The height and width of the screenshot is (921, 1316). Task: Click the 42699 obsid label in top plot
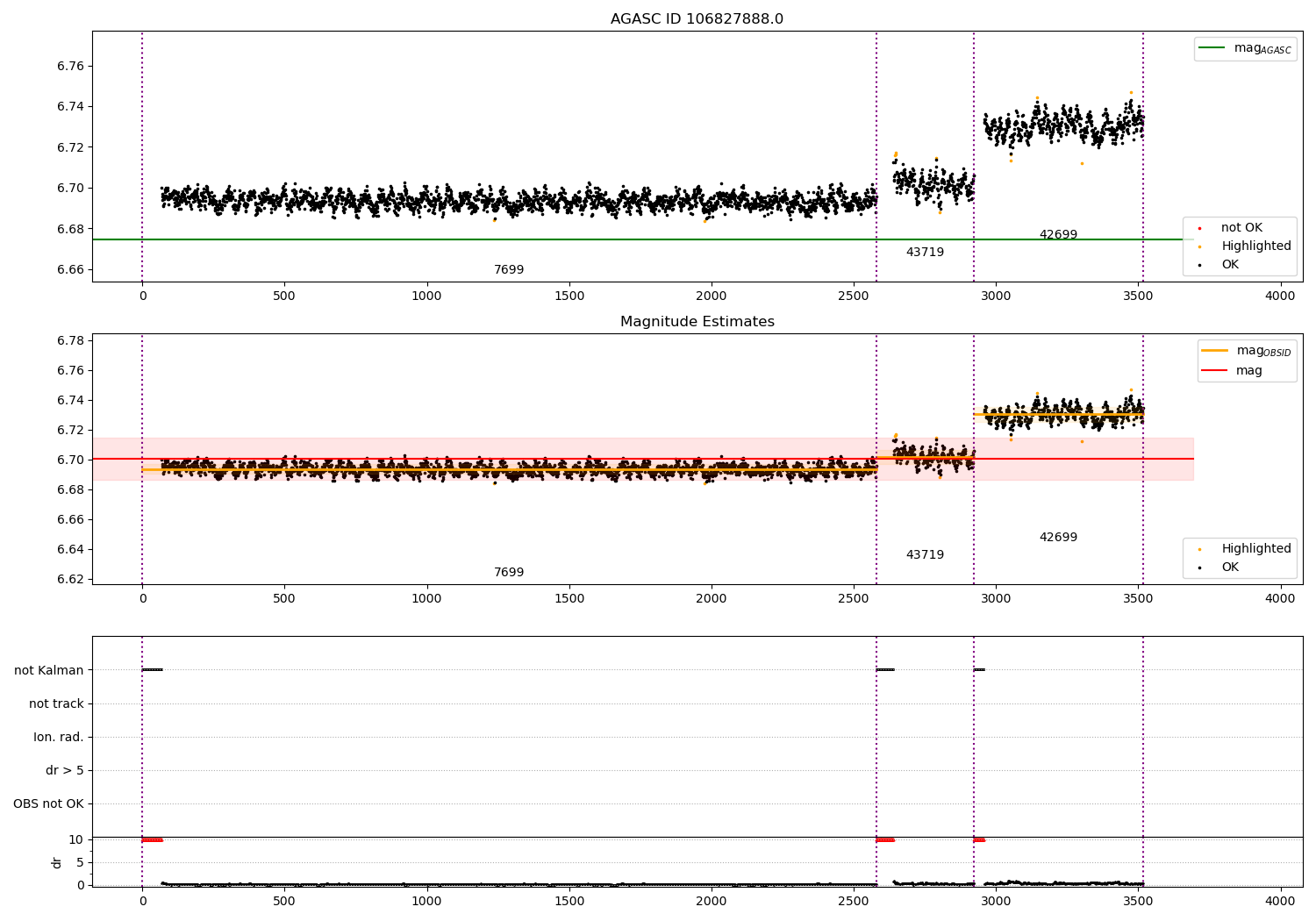tap(1058, 235)
